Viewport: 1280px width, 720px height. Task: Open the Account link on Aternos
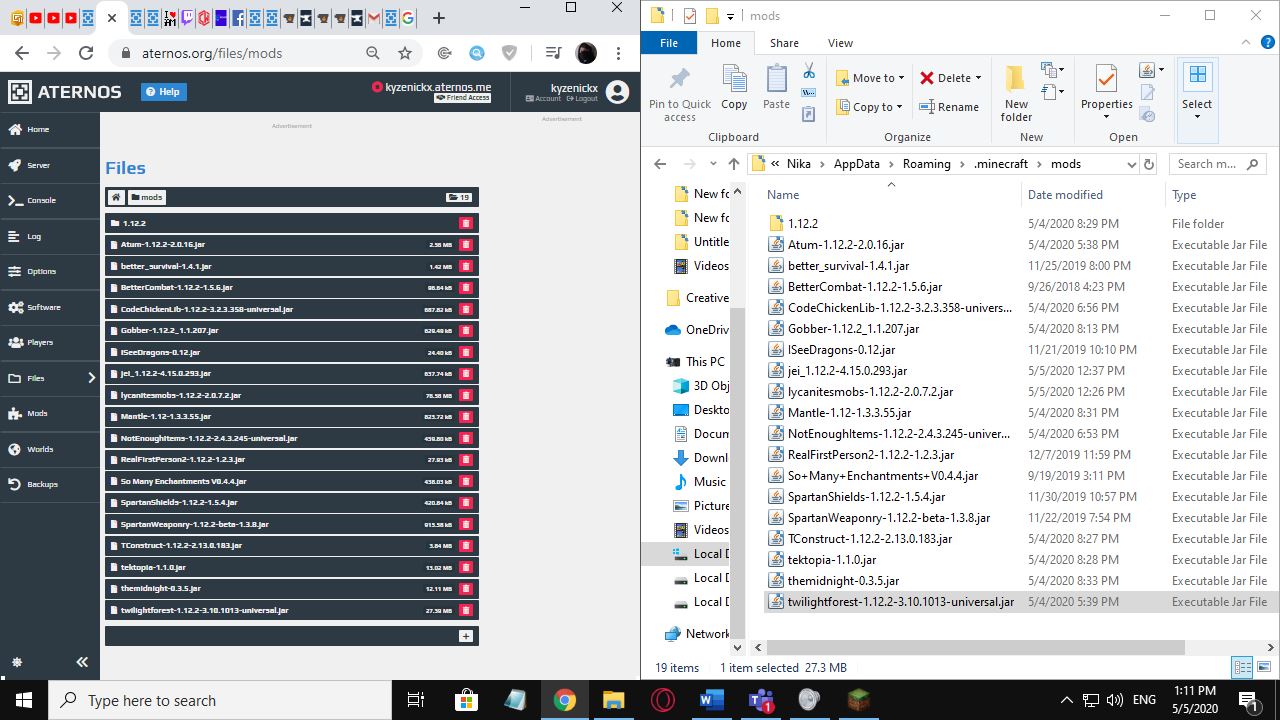coord(543,99)
